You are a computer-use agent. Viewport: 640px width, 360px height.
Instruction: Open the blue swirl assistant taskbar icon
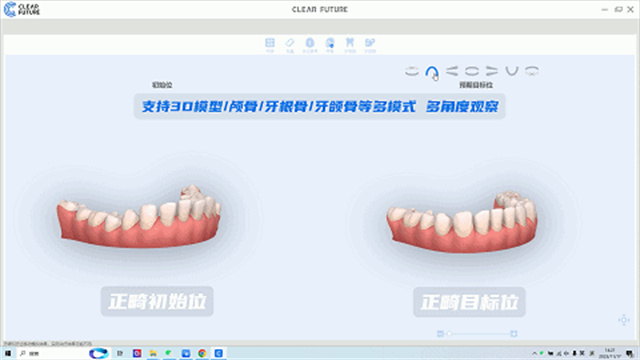99,353
